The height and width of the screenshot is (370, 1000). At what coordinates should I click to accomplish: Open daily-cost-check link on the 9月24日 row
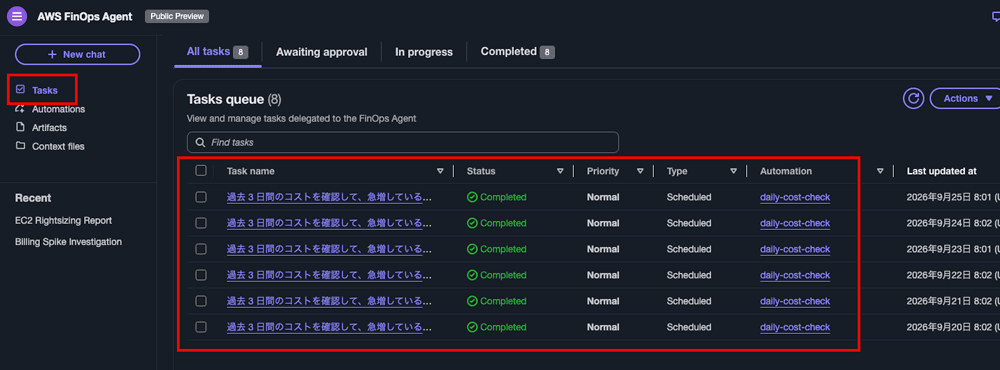tap(795, 223)
